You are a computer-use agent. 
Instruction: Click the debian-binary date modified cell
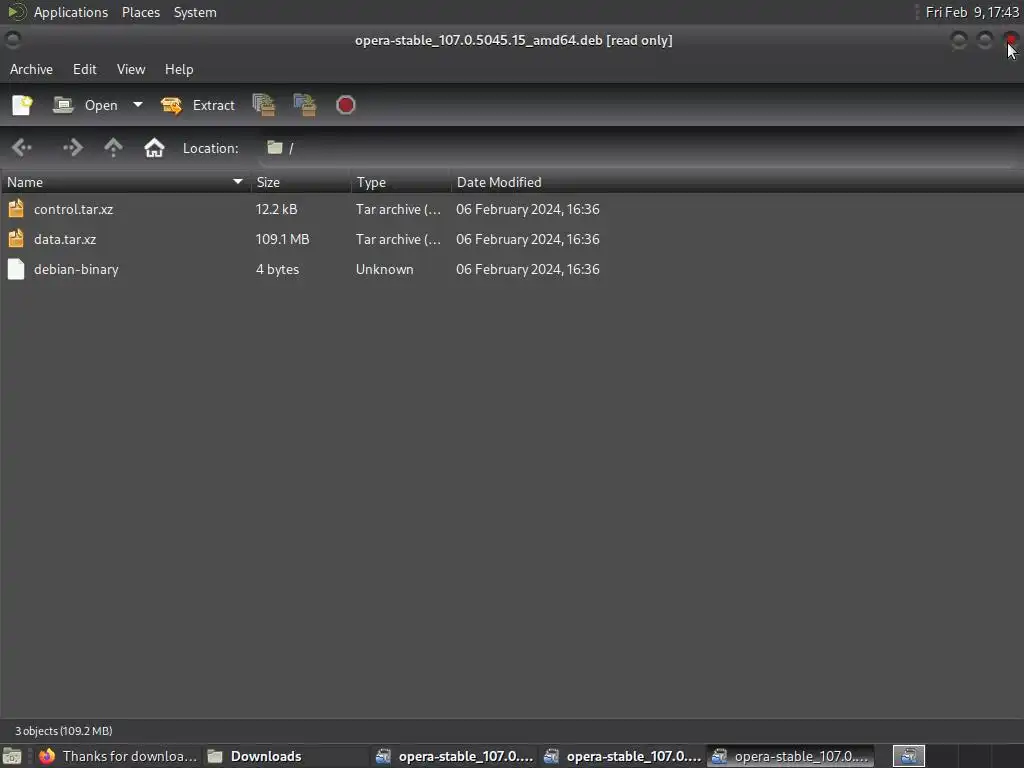[x=528, y=269]
